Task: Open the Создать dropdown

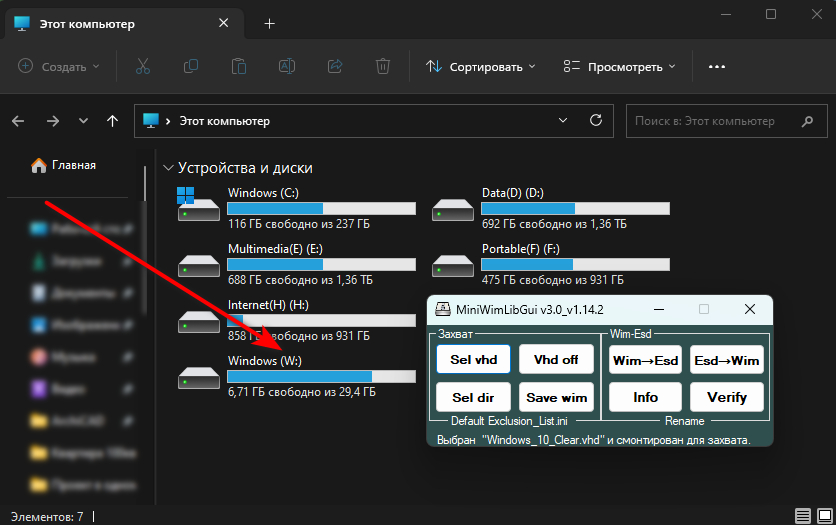Action: click(x=59, y=67)
